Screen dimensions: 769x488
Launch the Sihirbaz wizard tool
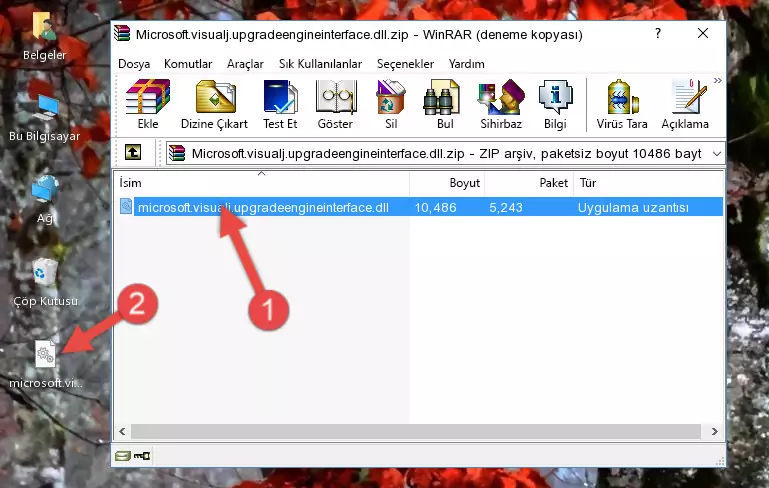point(501,104)
